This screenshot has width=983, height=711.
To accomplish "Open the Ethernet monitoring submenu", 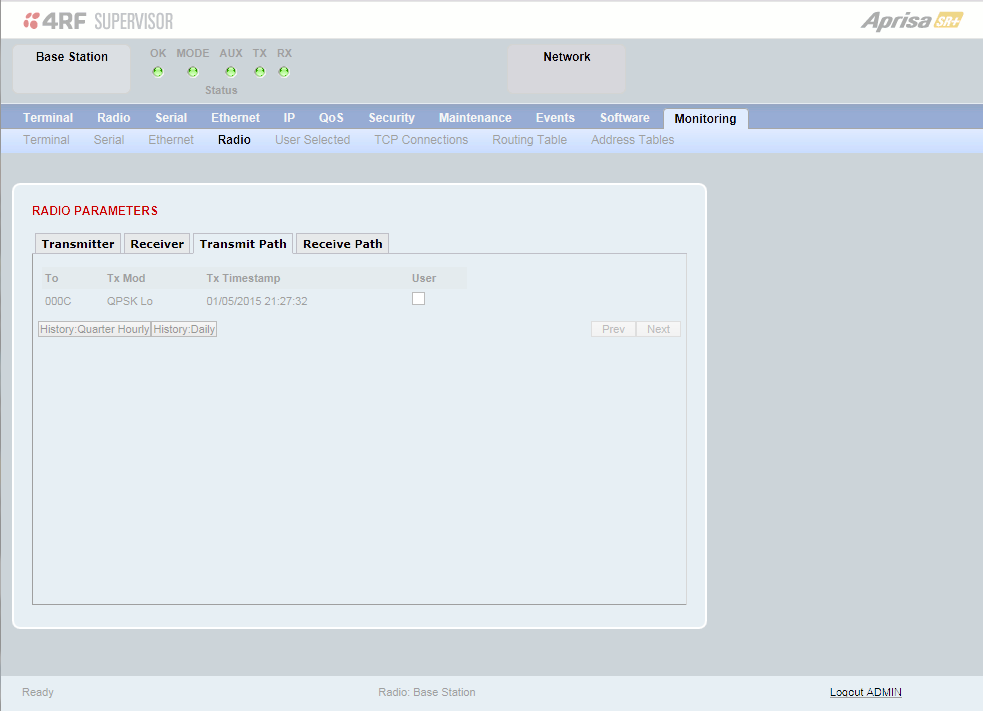I will tap(171, 140).
